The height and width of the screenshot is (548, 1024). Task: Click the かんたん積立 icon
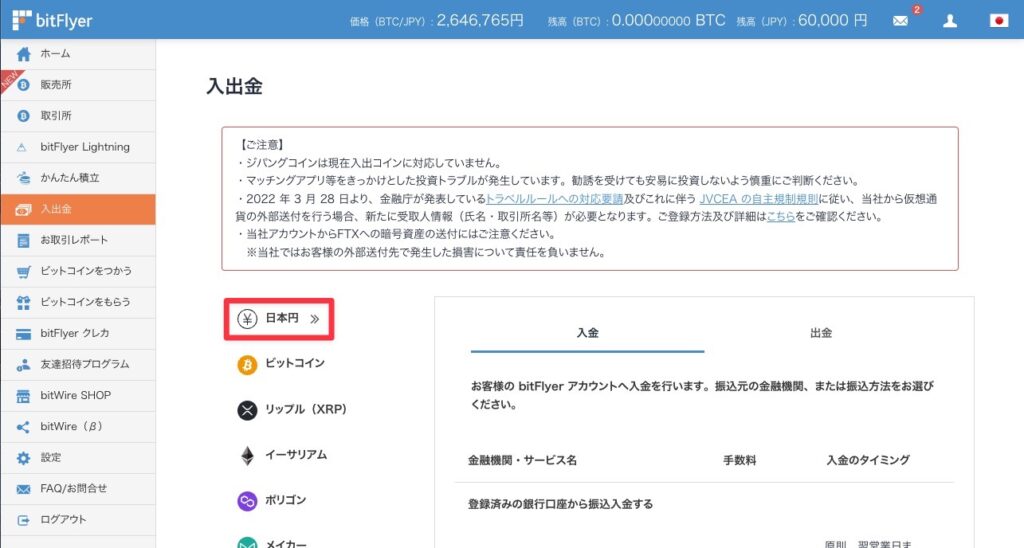click(x=24, y=178)
